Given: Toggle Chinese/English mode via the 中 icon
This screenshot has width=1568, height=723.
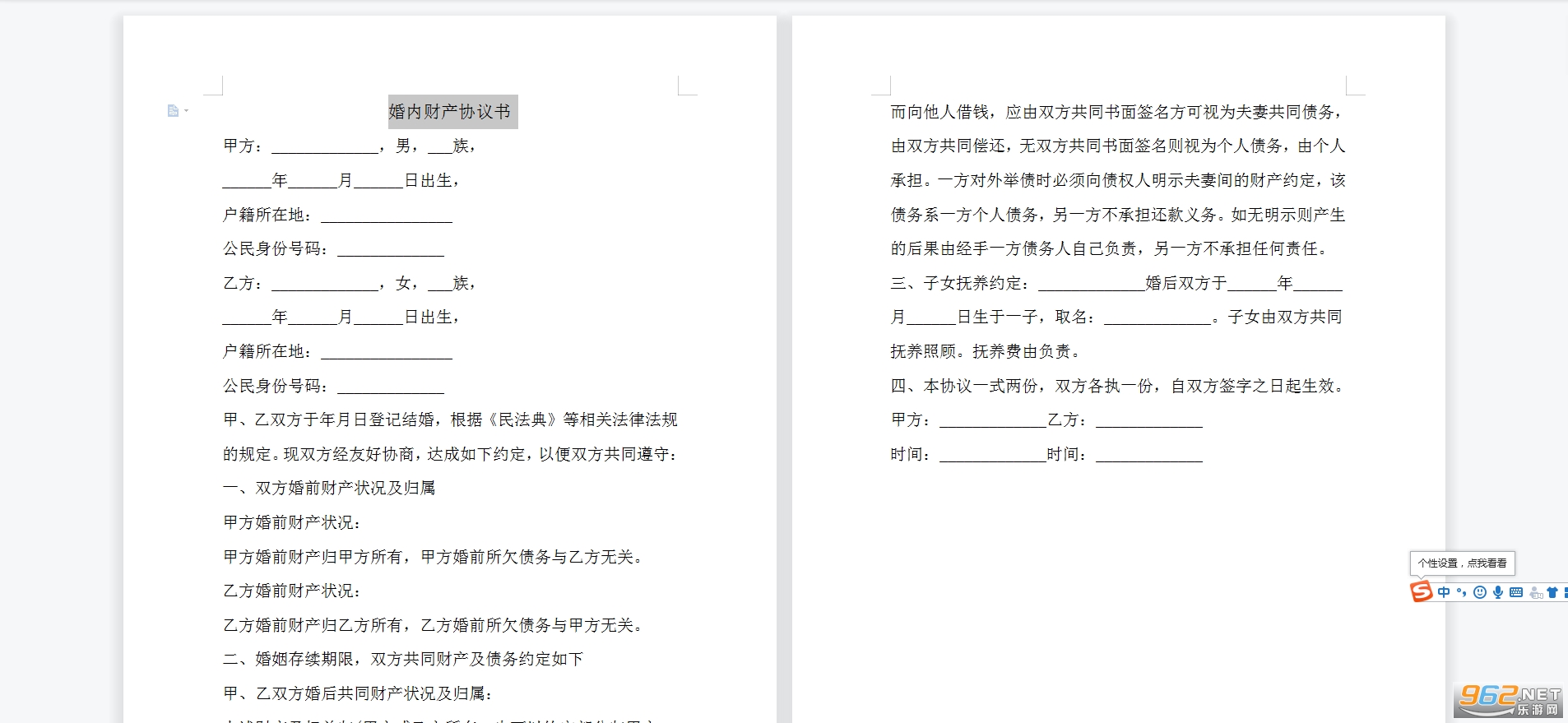Looking at the screenshot, I should (x=1444, y=592).
